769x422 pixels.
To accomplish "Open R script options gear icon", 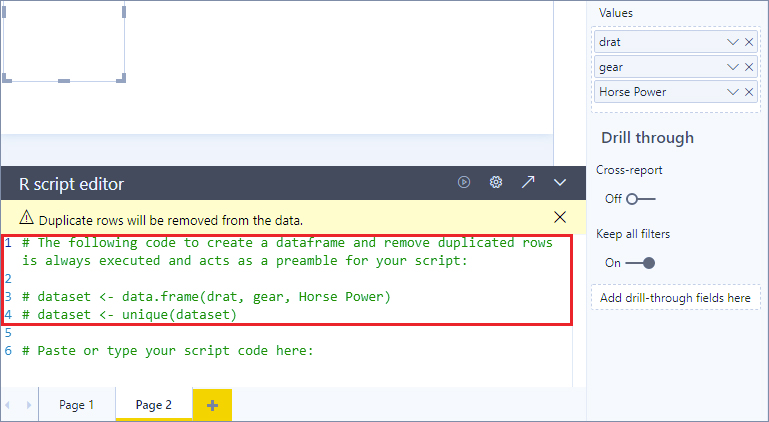I will (495, 182).
